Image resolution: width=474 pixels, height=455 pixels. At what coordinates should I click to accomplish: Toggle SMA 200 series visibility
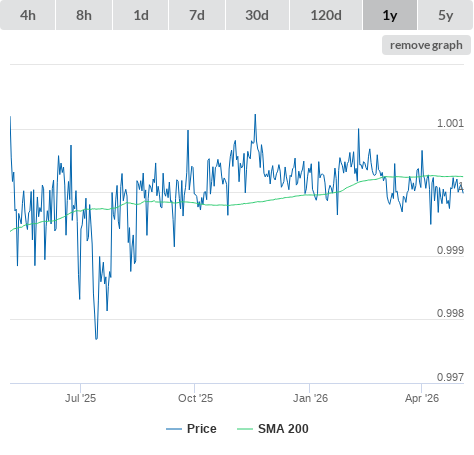[x=283, y=429]
